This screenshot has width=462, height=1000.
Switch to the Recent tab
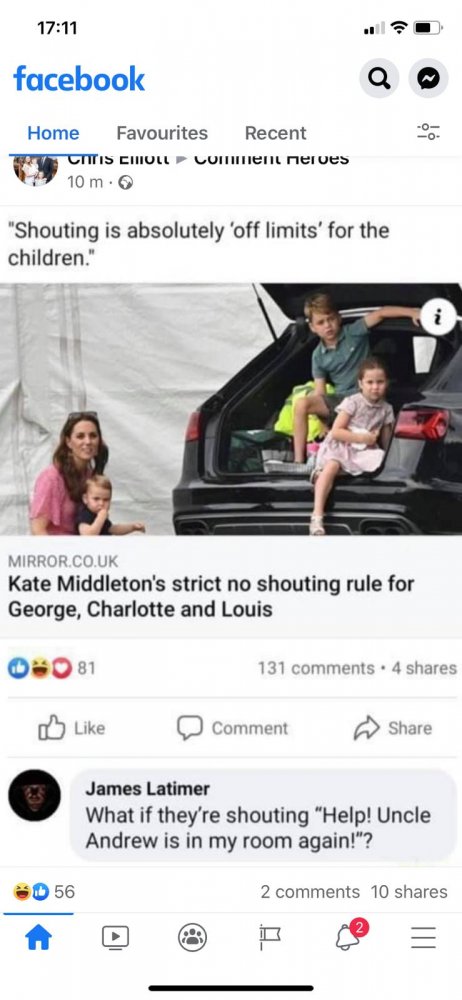pyautogui.click(x=276, y=133)
